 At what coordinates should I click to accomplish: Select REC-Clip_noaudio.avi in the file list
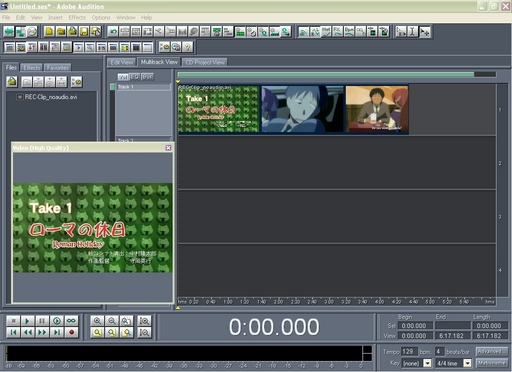(51, 97)
